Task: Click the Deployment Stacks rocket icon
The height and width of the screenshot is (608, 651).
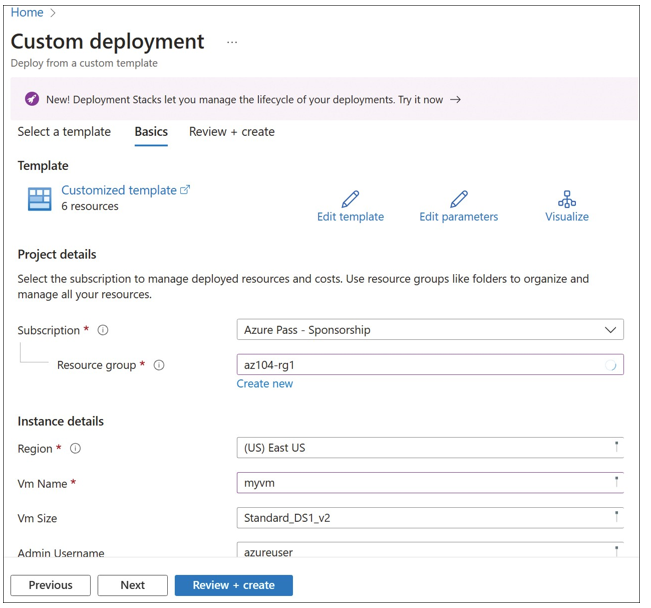Action: coord(32,99)
